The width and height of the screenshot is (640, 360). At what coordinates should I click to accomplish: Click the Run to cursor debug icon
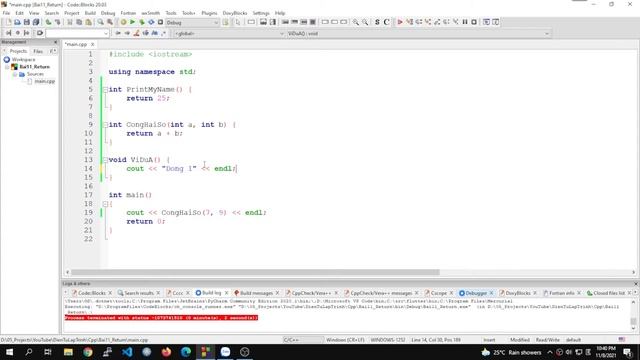pos(409,22)
